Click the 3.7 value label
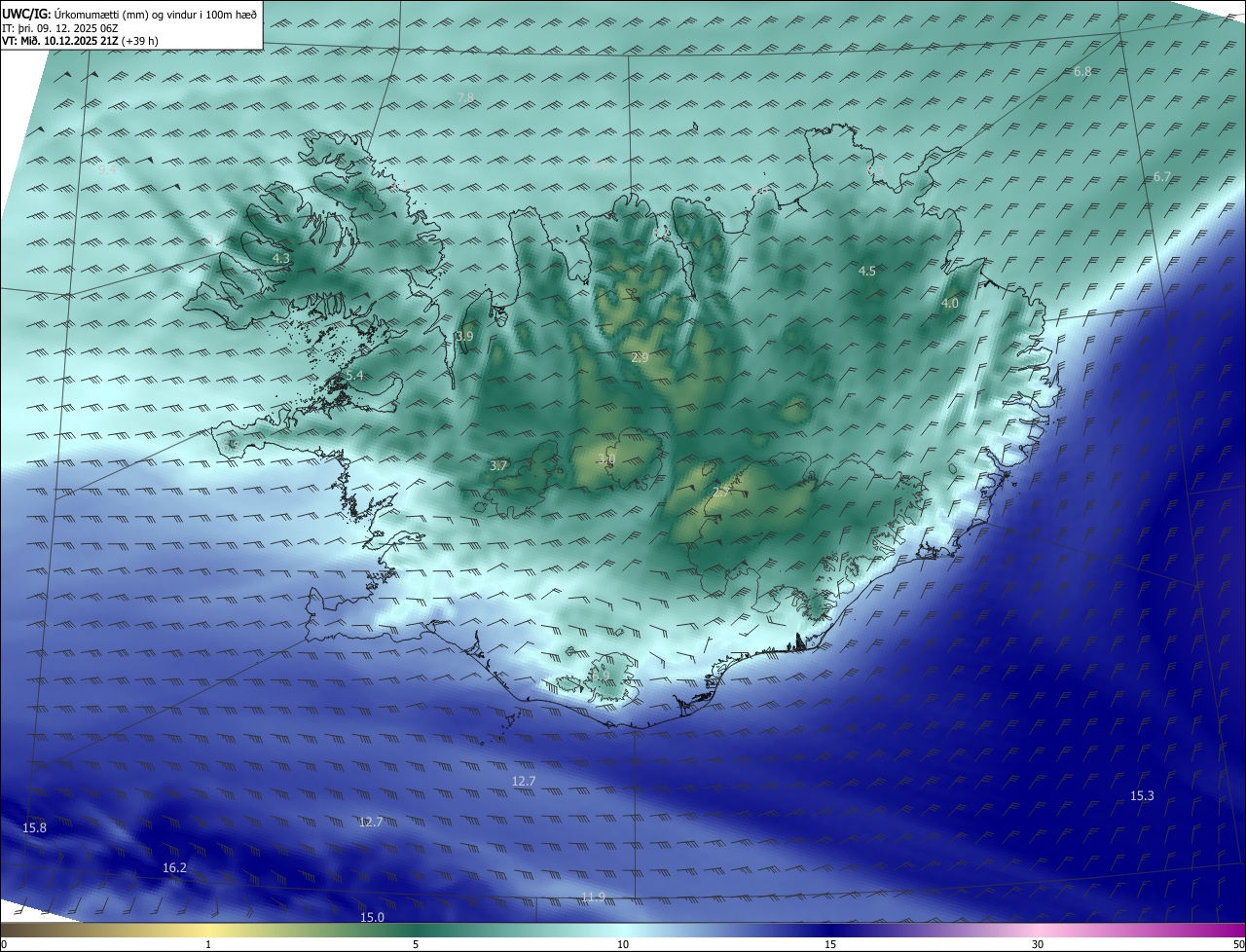 499,466
